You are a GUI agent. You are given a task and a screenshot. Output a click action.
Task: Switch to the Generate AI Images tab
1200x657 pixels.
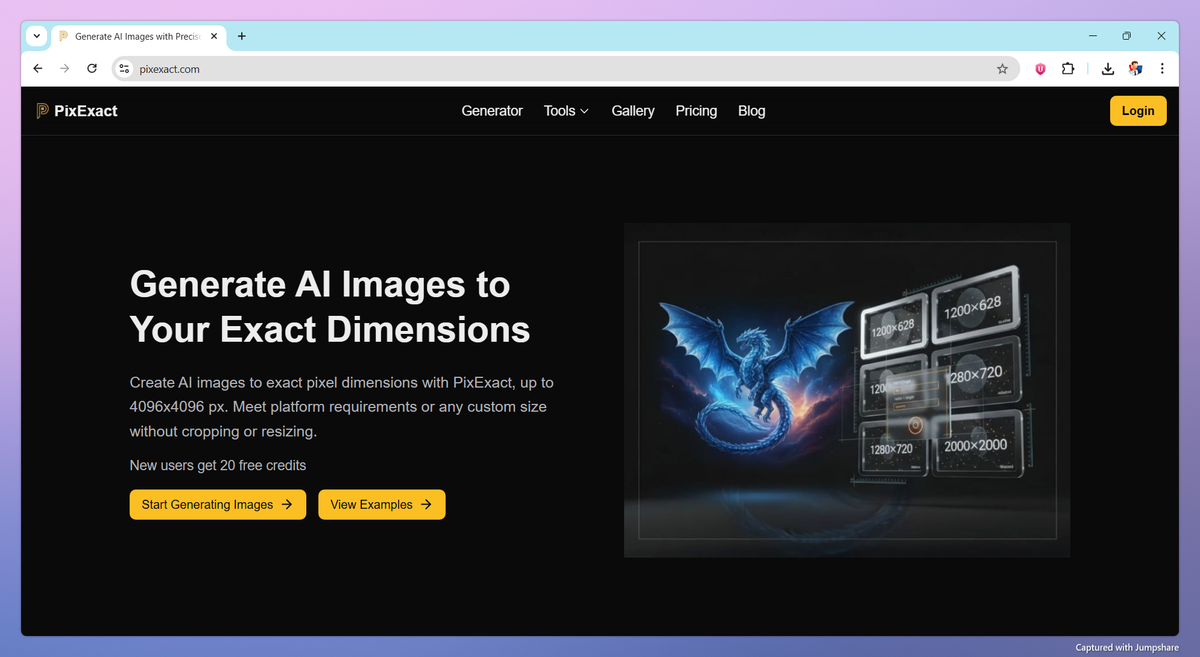point(137,36)
